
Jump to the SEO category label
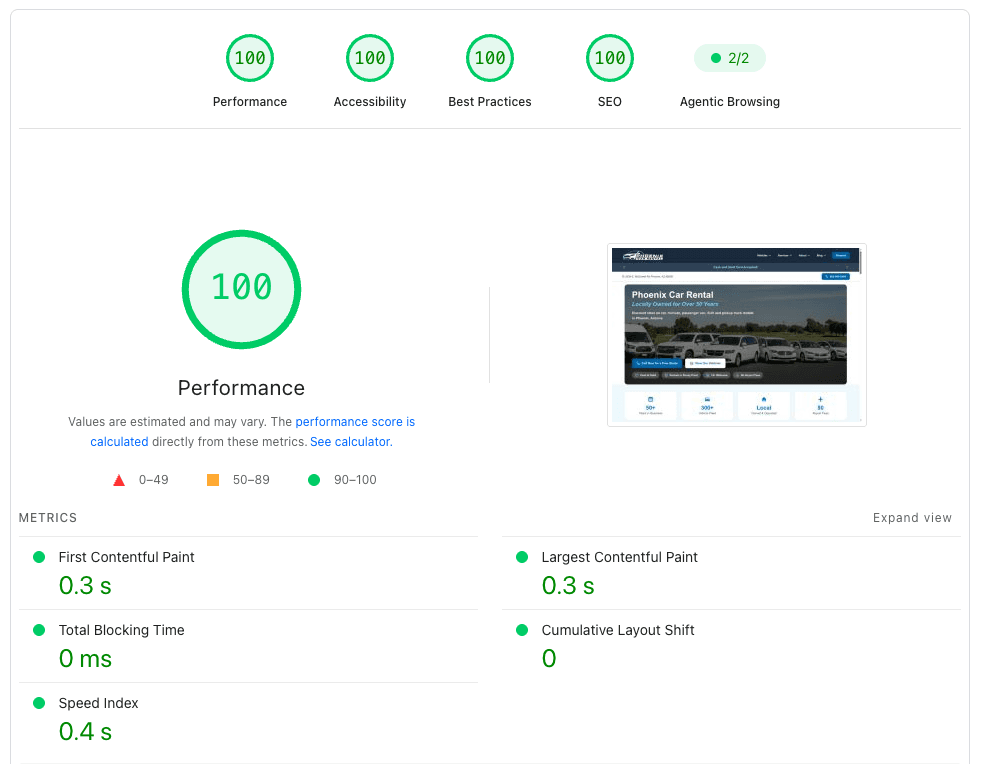pos(610,102)
